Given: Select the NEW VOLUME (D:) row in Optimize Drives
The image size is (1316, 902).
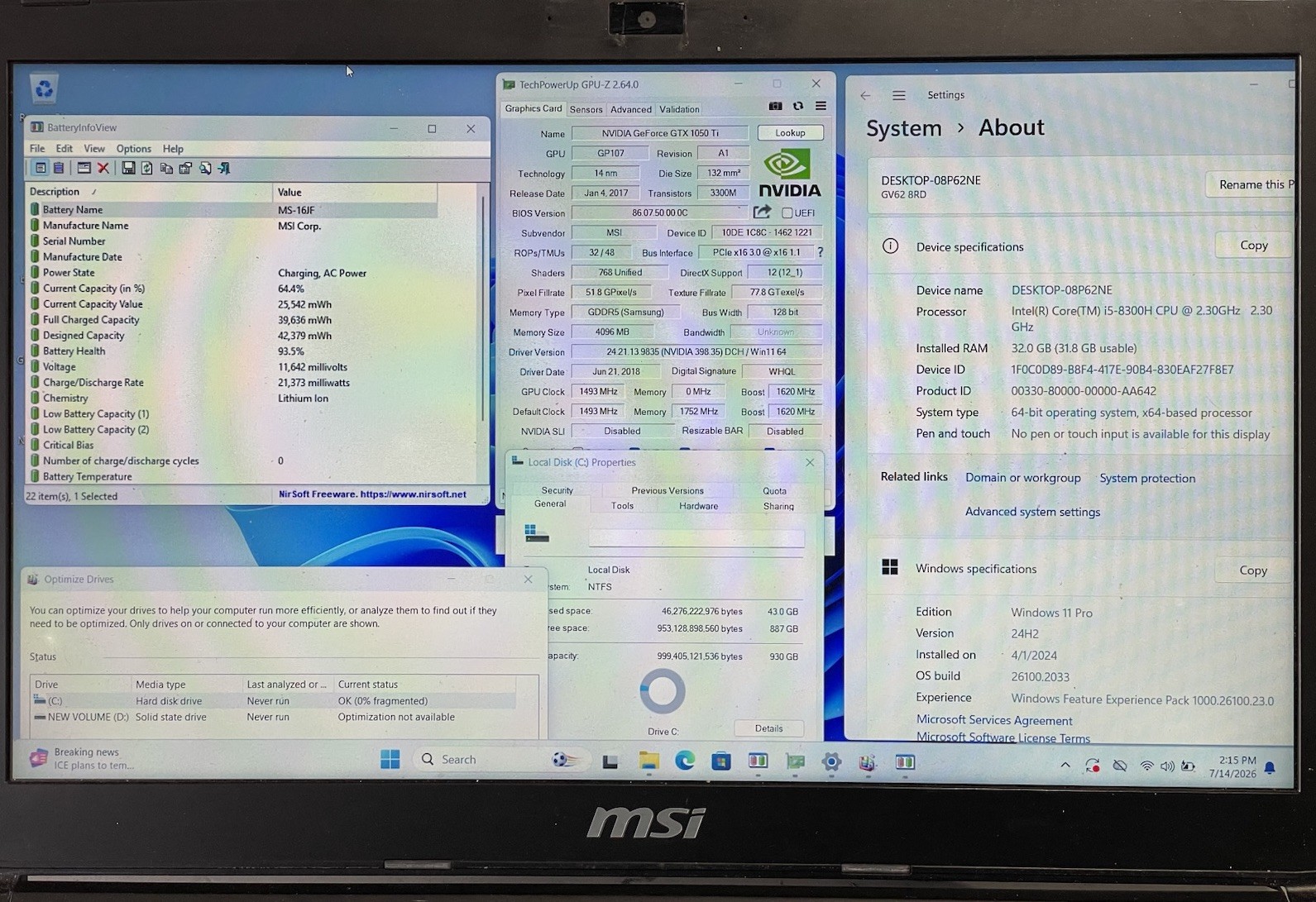Looking at the screenshot, I should (x=274, y=717).
